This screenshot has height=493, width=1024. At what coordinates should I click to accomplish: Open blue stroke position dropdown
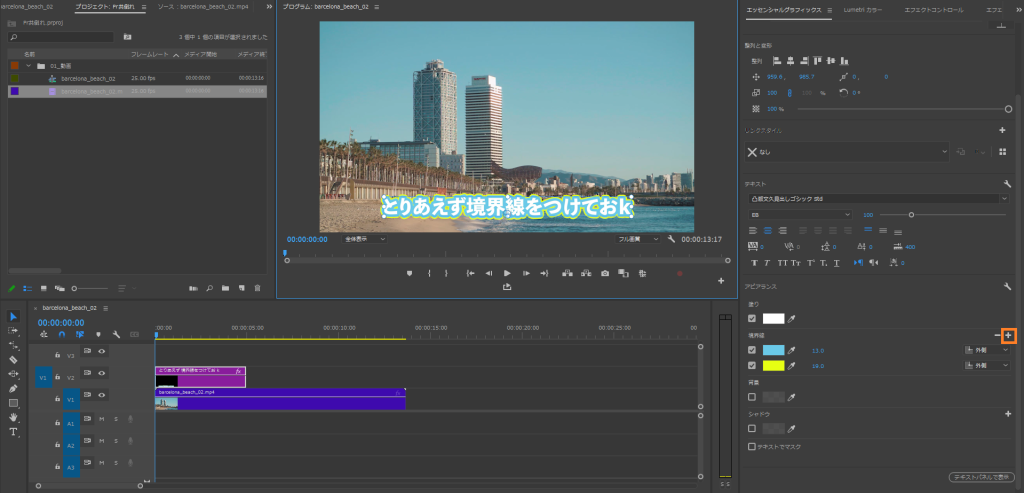[987, 350]
